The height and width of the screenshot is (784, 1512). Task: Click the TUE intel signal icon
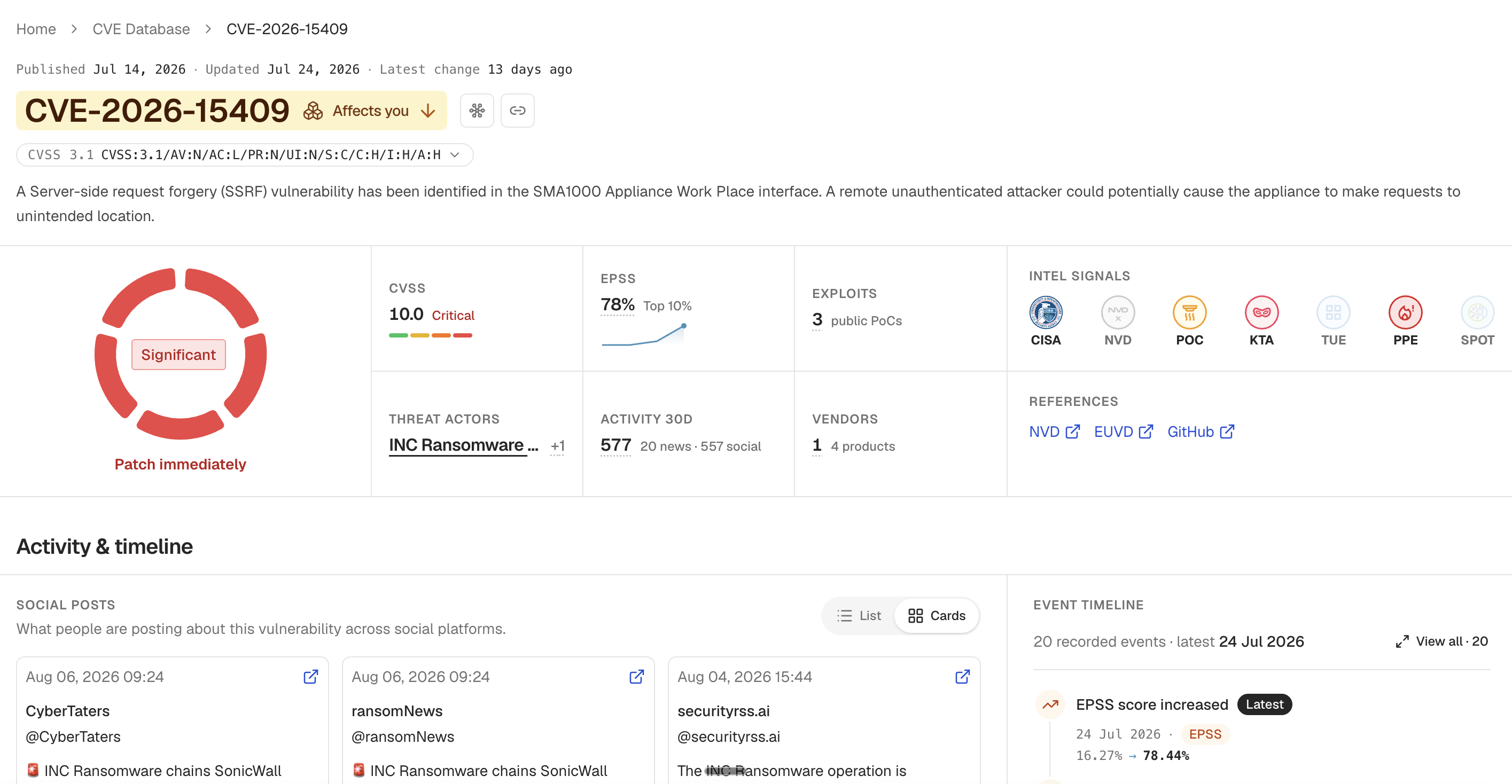[x=1333, y=312]
